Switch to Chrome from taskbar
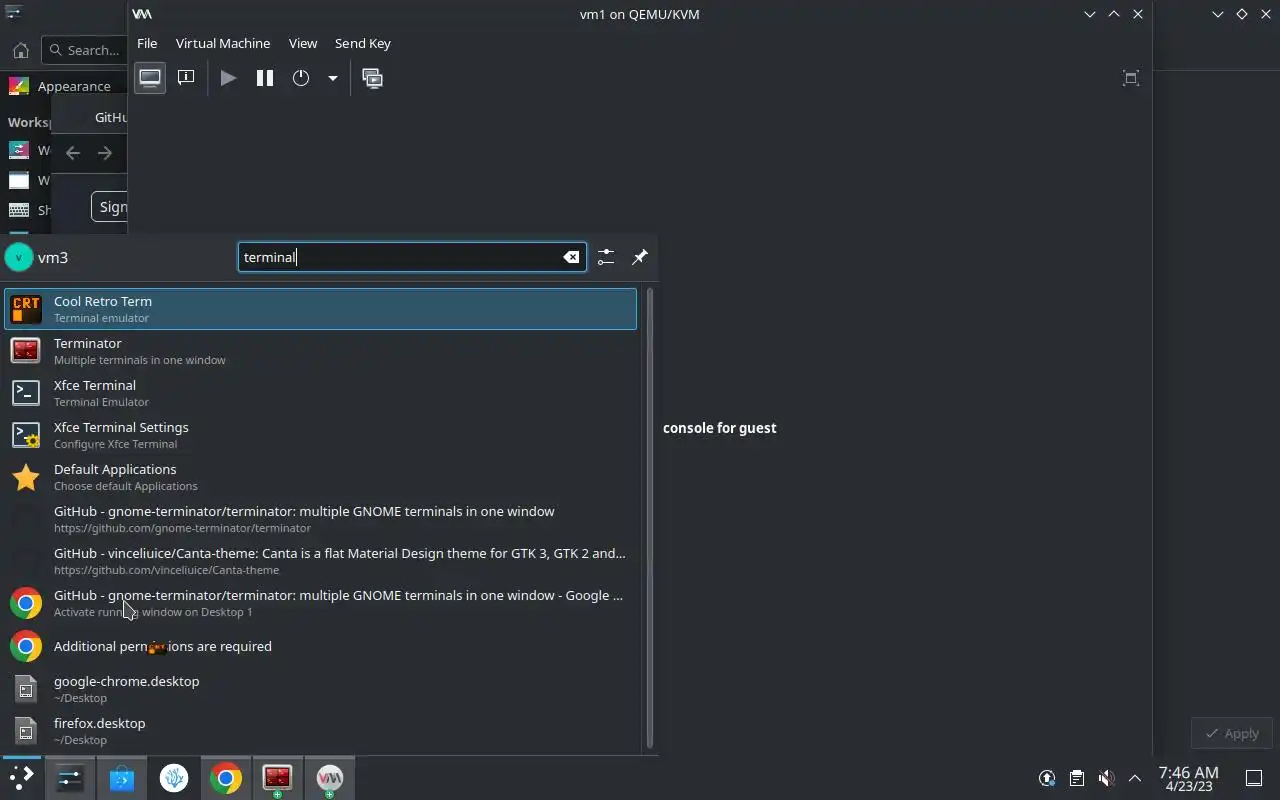 click(226, 778)
